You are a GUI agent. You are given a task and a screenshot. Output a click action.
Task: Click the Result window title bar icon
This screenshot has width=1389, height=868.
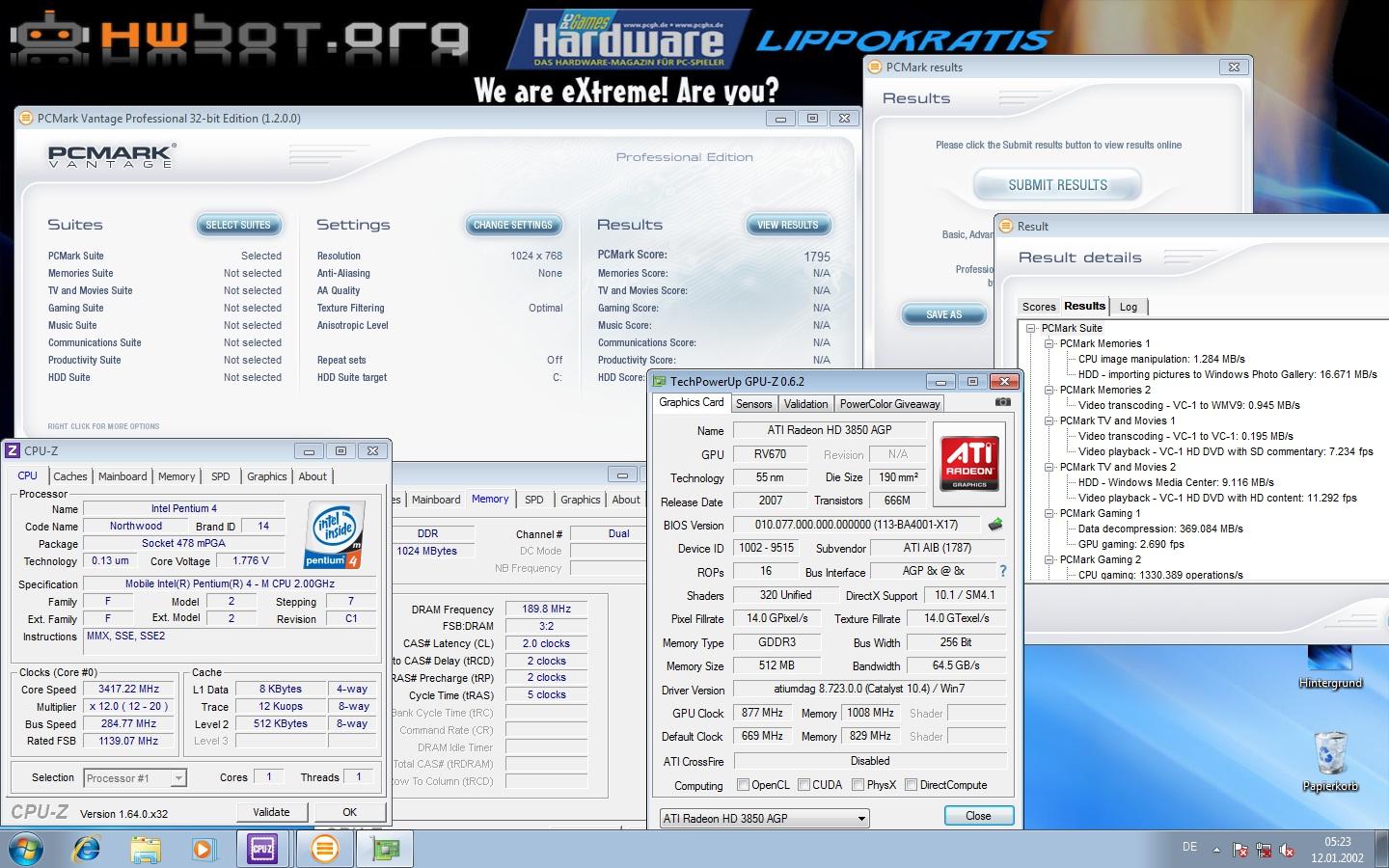1006,227
